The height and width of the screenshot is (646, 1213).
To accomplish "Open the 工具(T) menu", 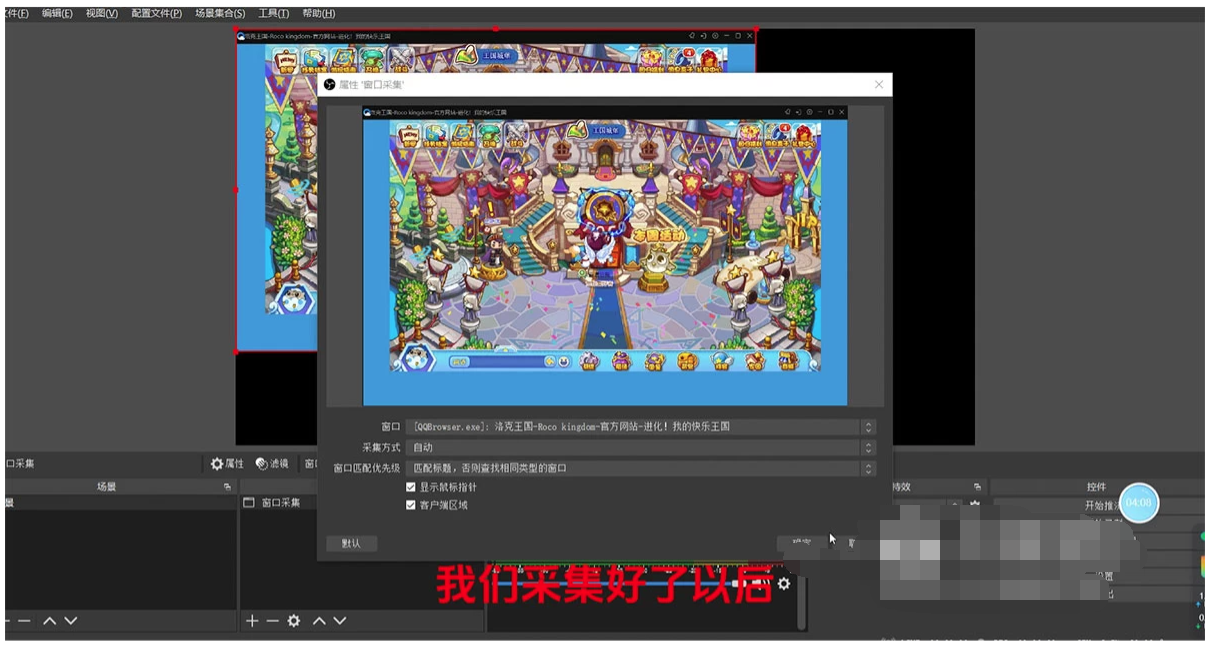I will point(274,14).
